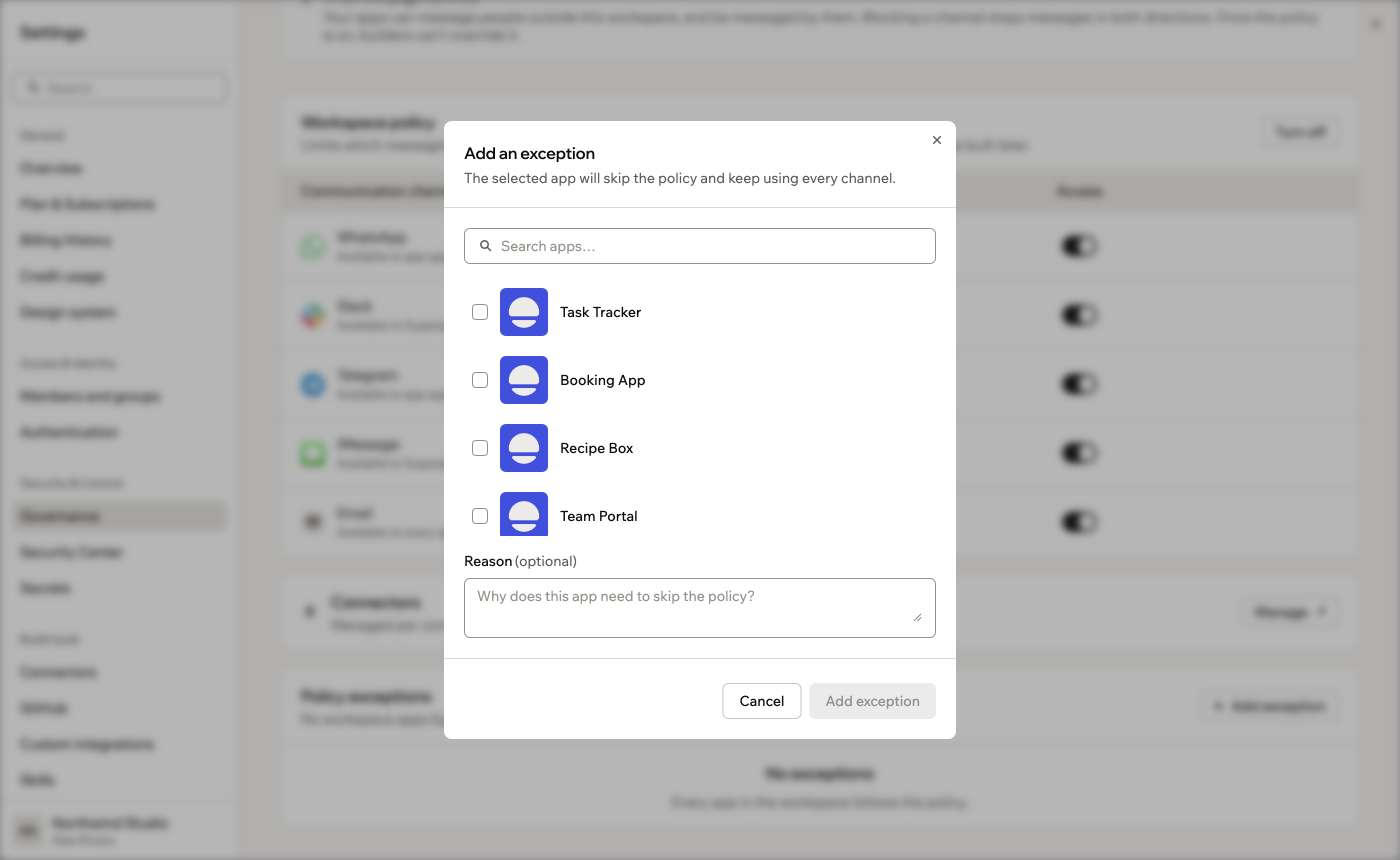The width and height of the screenshot is (1400, 860).
Task: Click the Team Portal app icon
Action: [x=524, y=514]
